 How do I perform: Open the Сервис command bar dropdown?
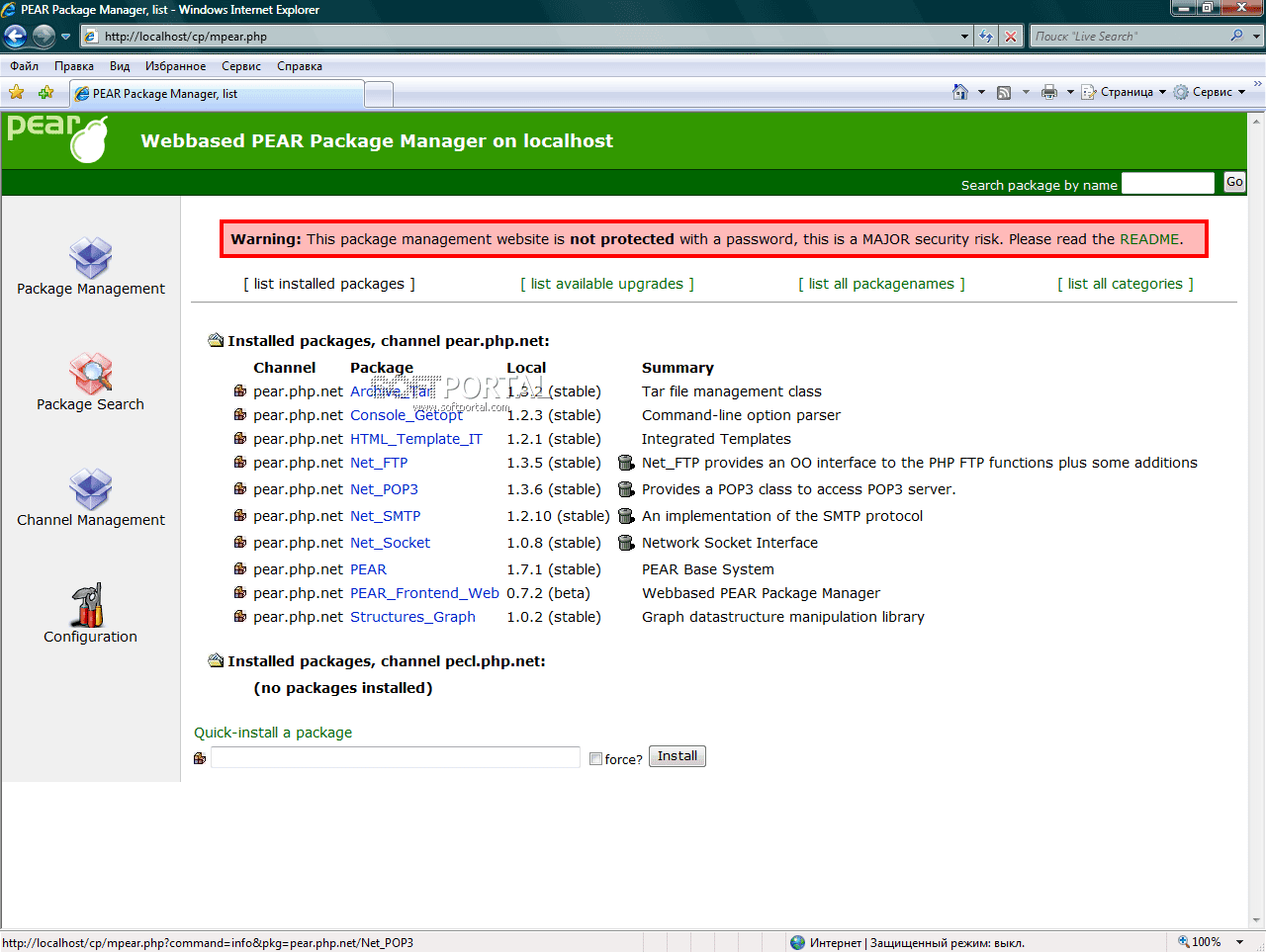[1209, 92]
